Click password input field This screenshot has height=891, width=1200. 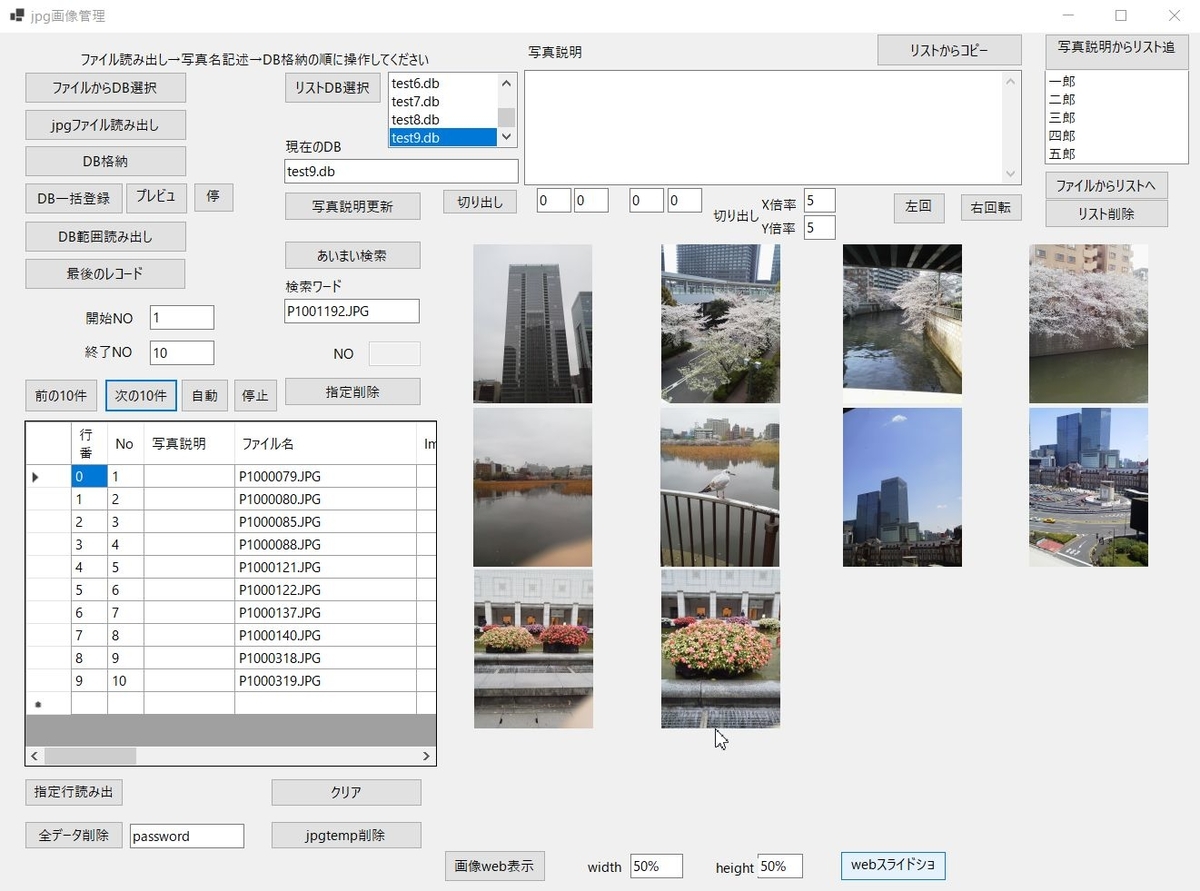(187, 836)
